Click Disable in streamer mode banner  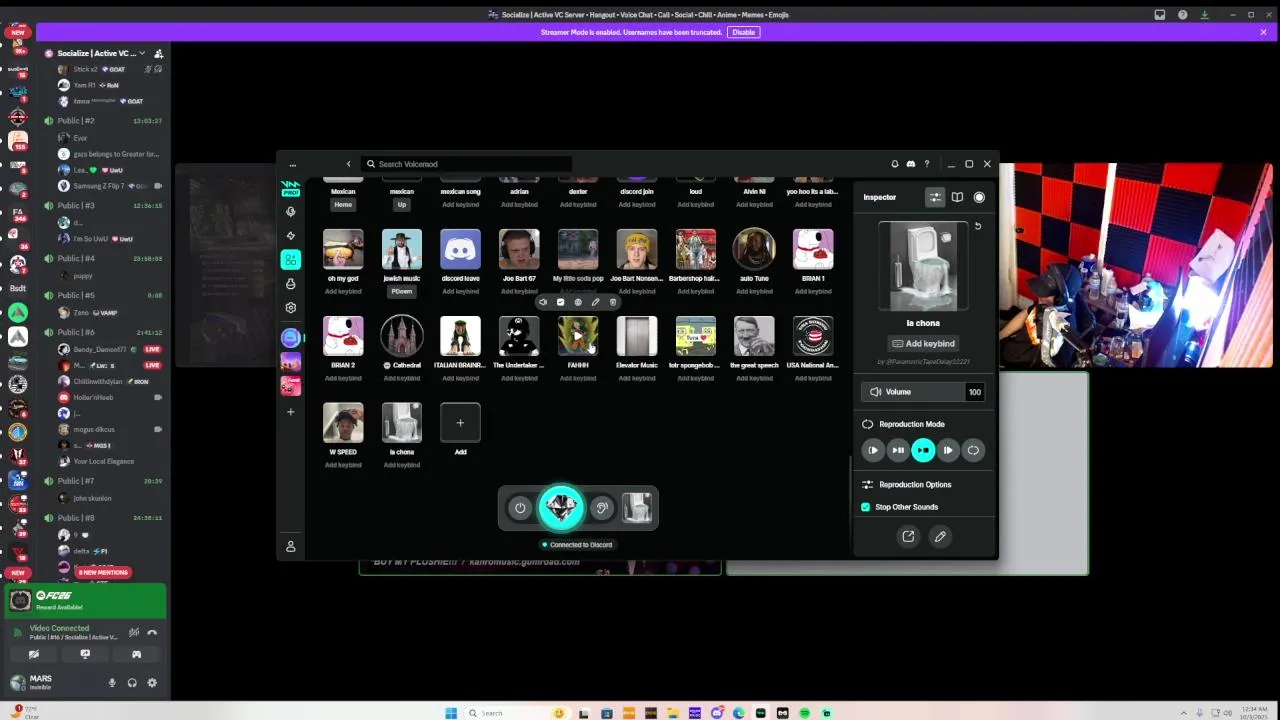point(743,32)
